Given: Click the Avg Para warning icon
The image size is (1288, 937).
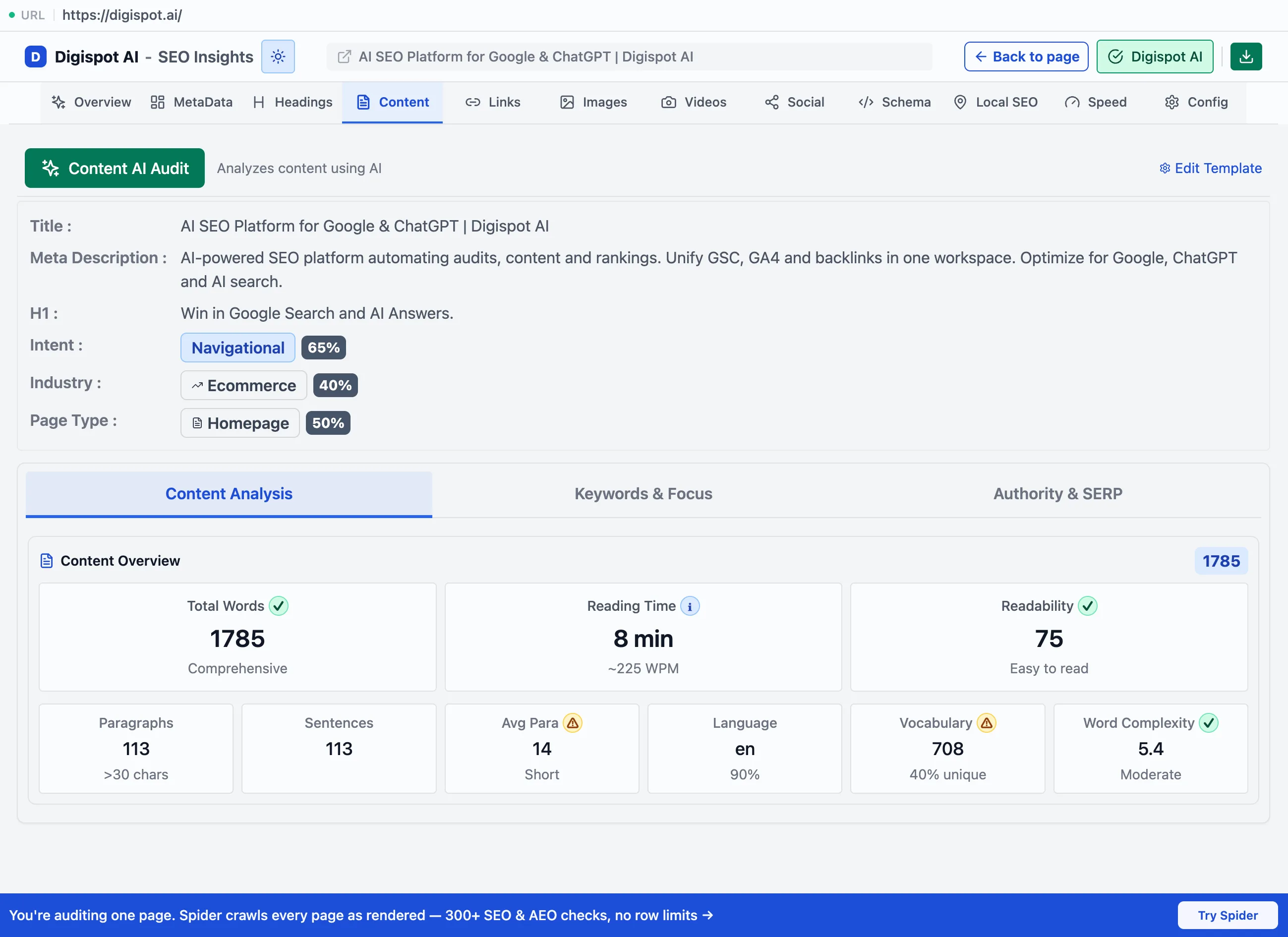Looking at the screenshot, I should pos(573,723).
